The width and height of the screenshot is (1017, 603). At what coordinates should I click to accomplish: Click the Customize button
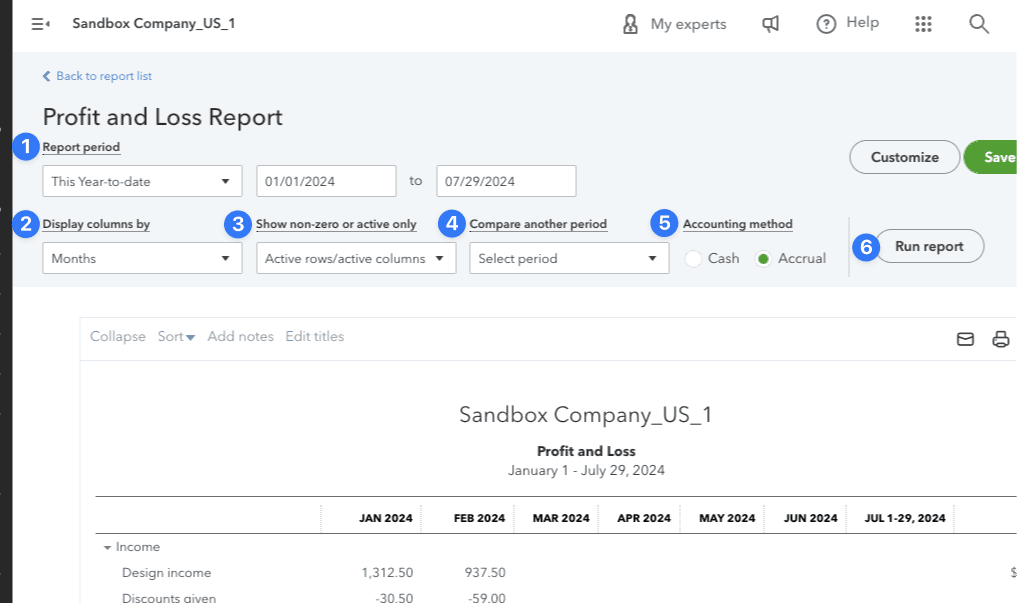click(904, 157)
